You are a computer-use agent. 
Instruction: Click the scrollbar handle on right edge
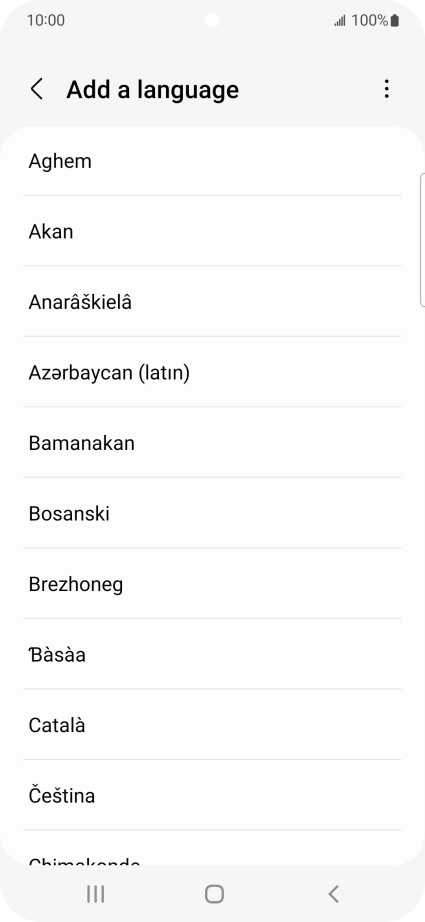(x=423, y=240)
